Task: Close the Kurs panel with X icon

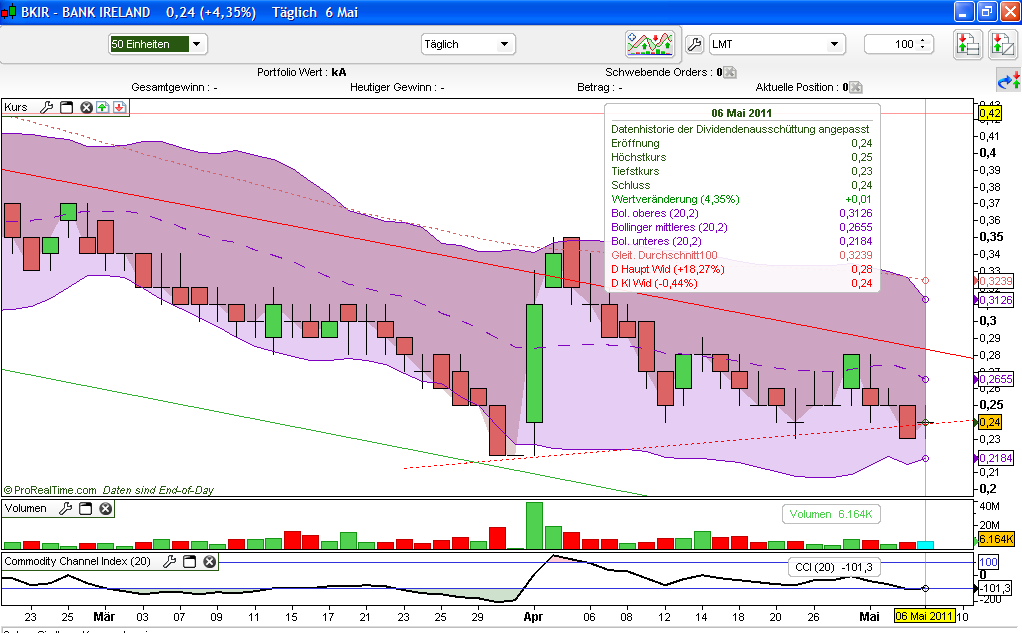Action: (86, 107)
